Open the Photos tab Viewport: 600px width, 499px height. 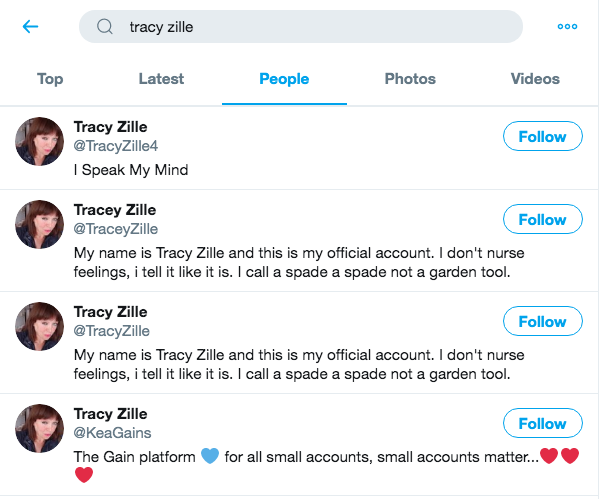point(410,79)
